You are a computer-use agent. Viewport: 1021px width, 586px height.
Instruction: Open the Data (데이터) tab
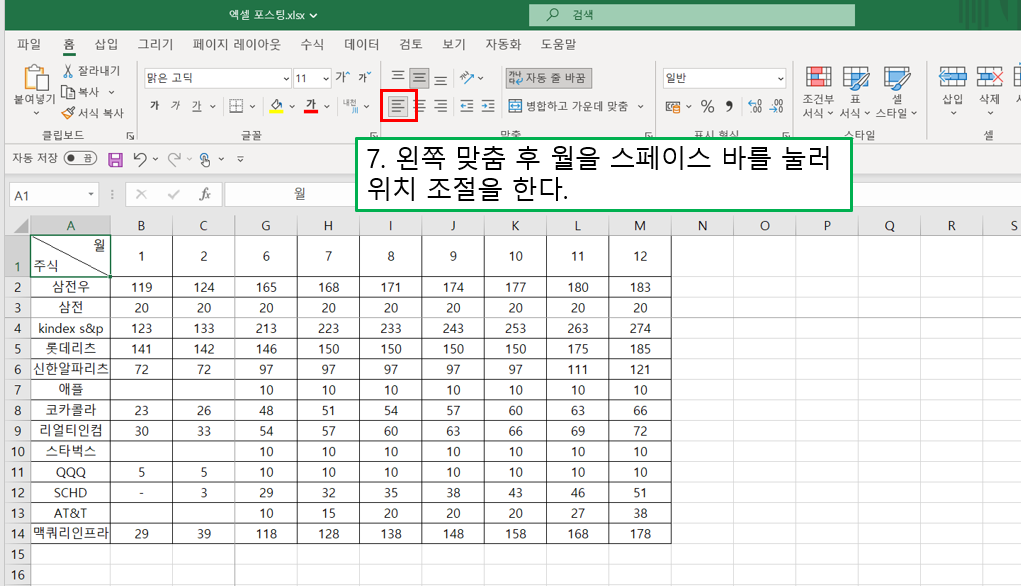(361, 44)
